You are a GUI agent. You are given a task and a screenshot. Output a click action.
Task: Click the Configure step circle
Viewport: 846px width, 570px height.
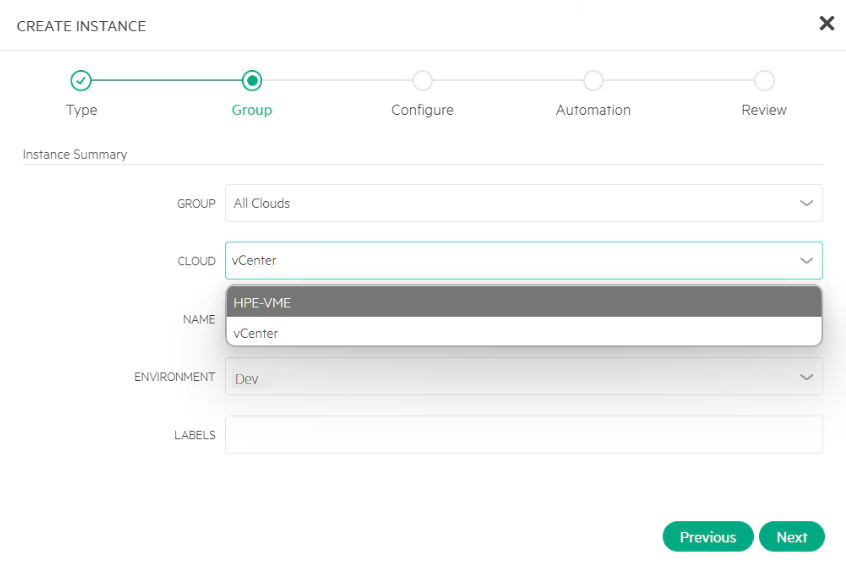coord(422,80)
